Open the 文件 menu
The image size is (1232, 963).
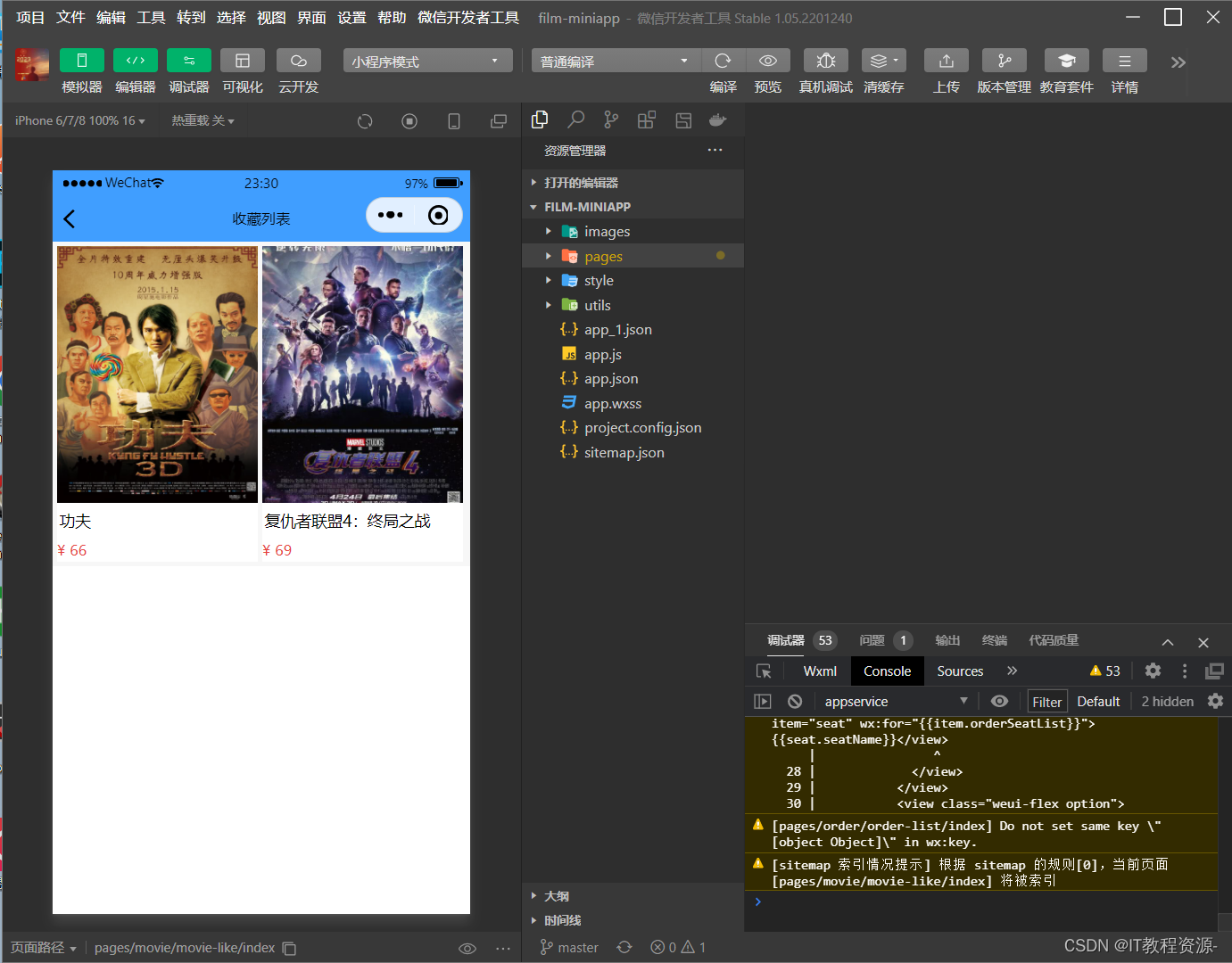70,17
